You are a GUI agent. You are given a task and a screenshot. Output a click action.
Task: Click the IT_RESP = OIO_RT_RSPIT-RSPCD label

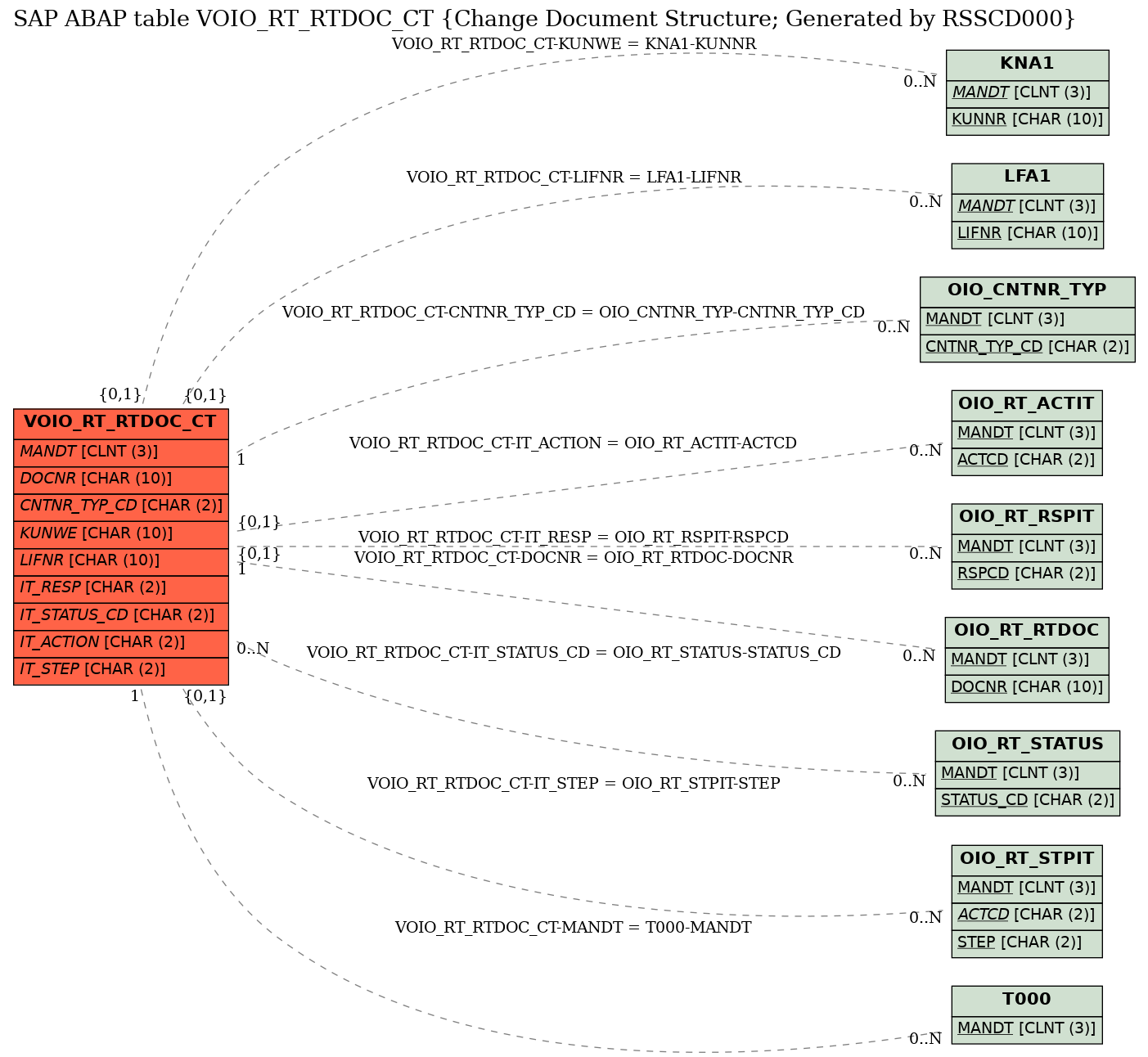tap(574, 537)
